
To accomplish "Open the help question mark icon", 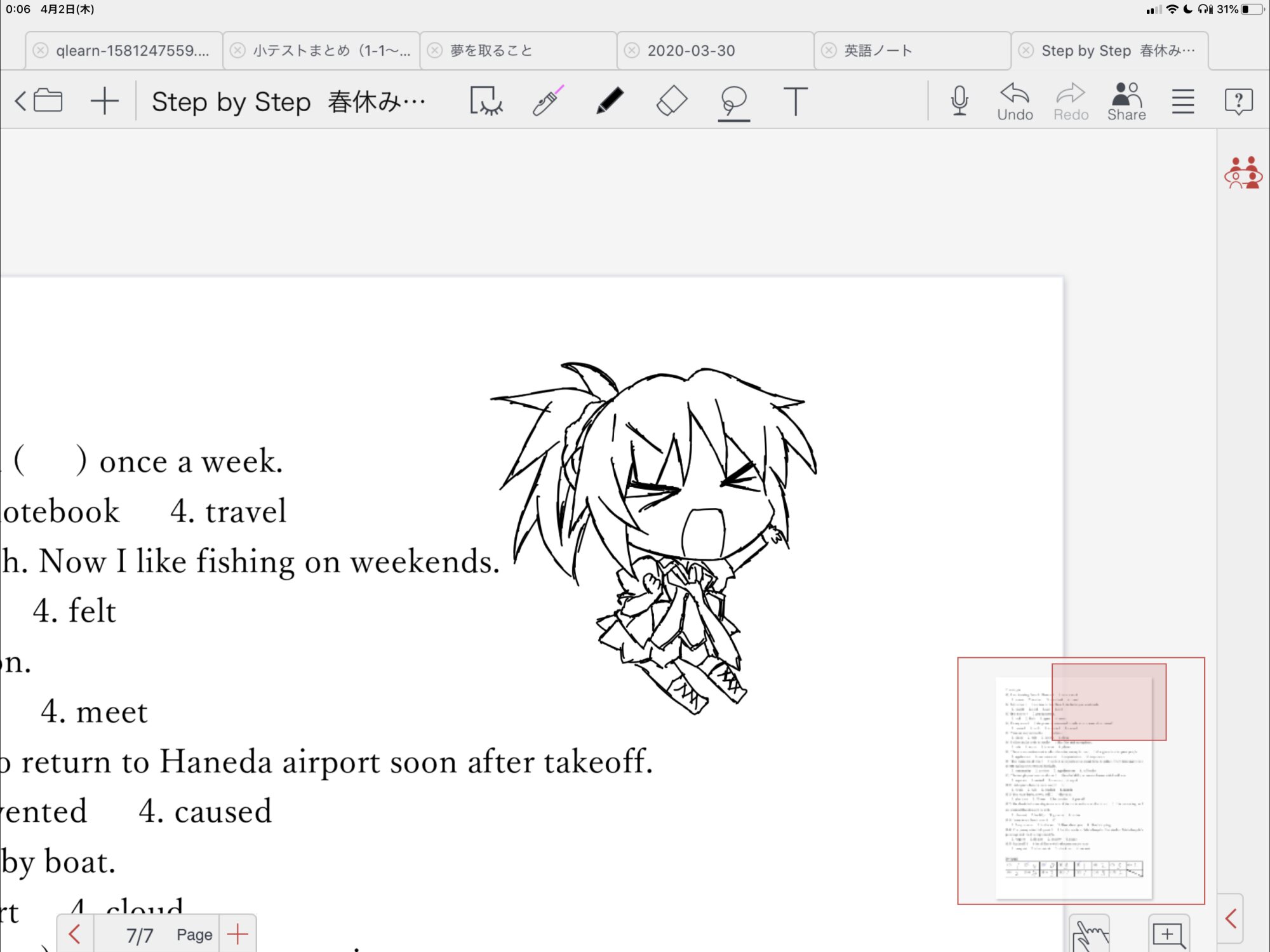I will (x=1238, y=101).
